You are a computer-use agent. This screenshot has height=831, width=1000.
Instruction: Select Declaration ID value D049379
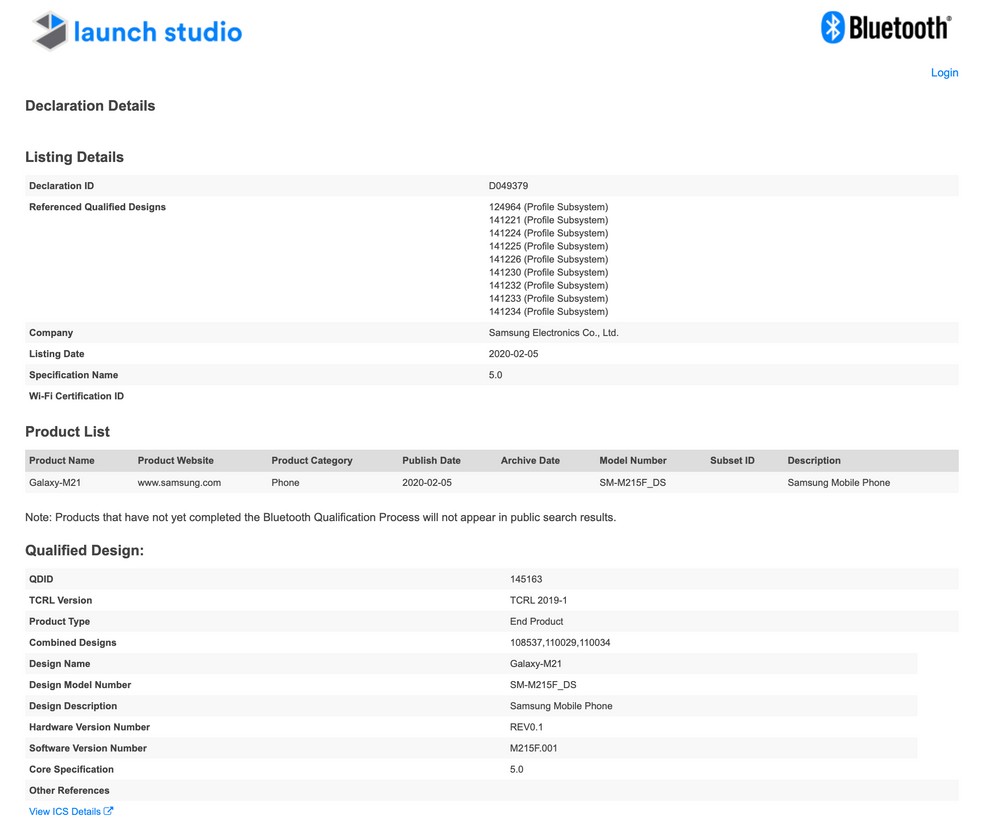tap(508, 186)
